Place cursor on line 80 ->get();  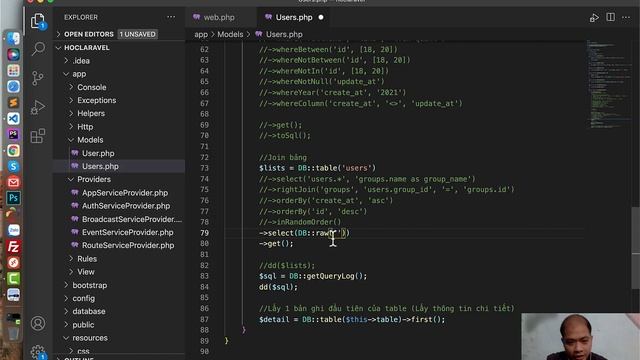coord(276,244)
